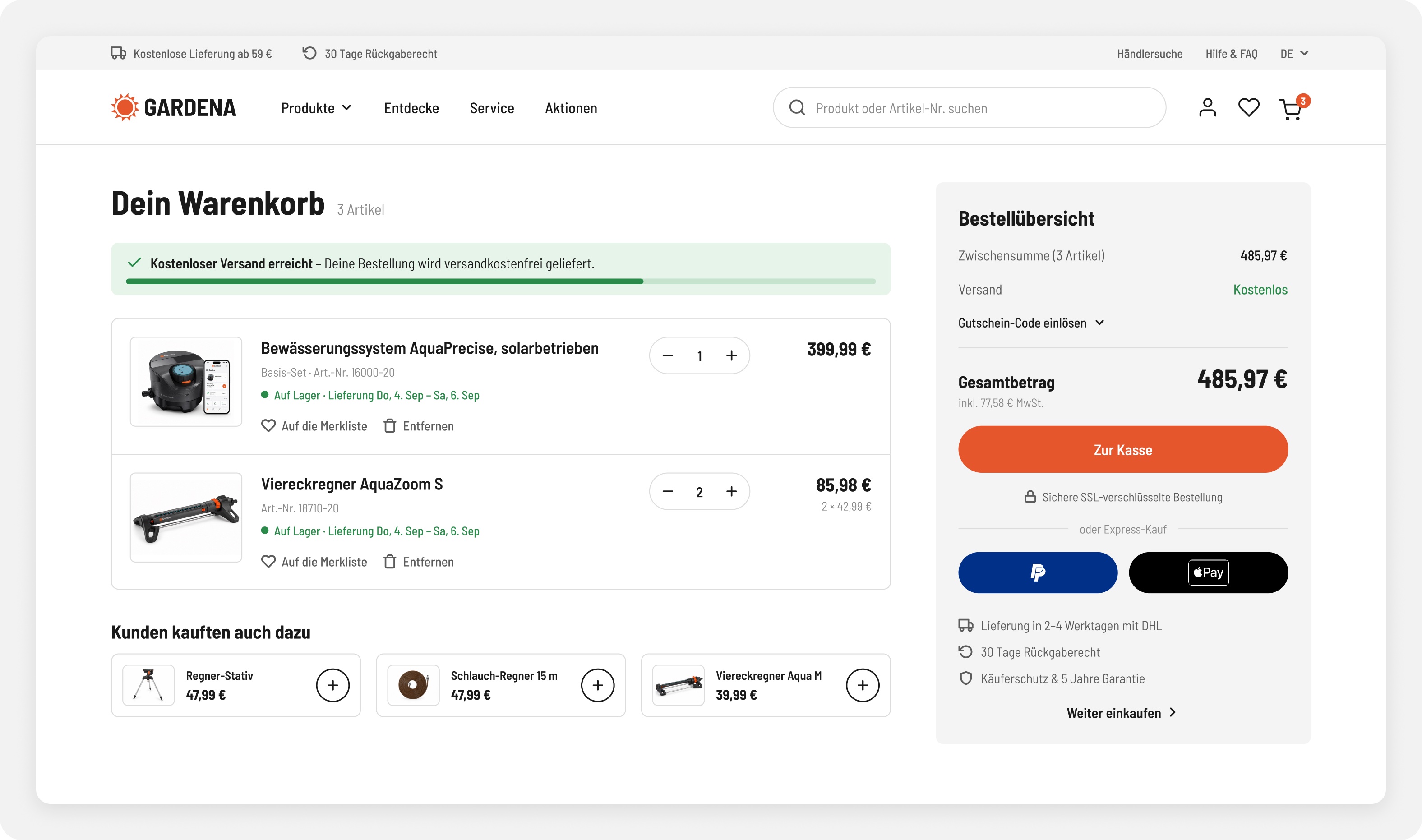The width and height of the screenshot is (1422, 840).
Task: Open Hilfe & FAQ link
Action: click(x=1231, y=54)
